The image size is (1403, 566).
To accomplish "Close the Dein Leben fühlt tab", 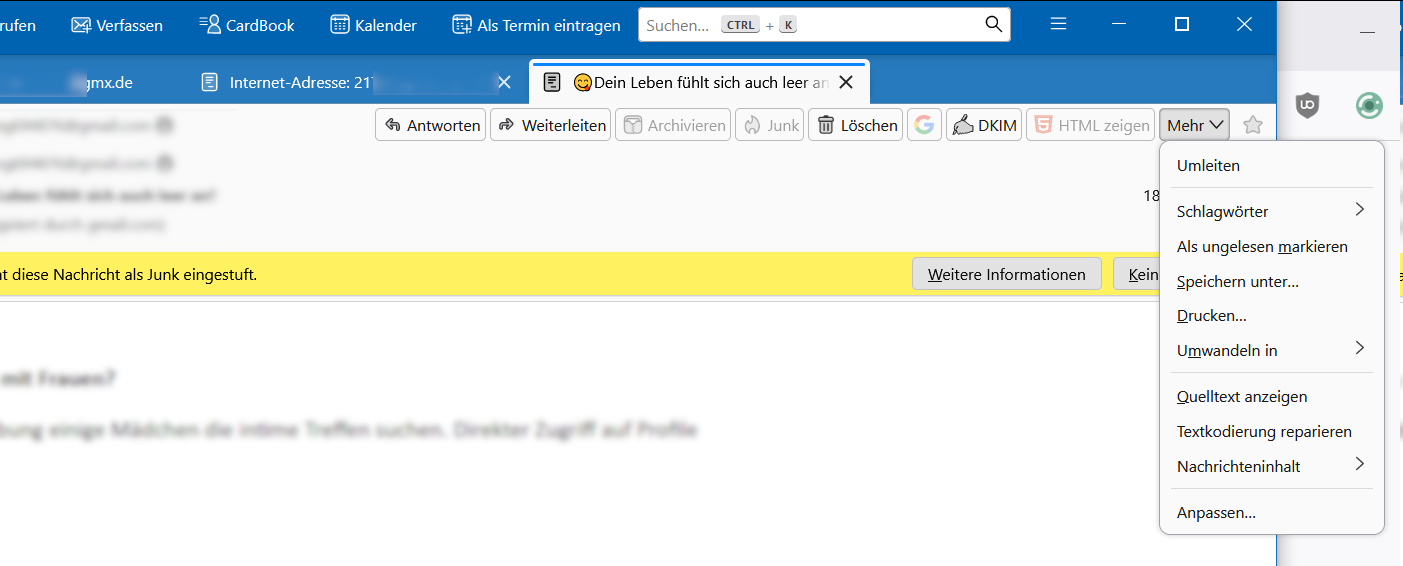I will point(846,83).
